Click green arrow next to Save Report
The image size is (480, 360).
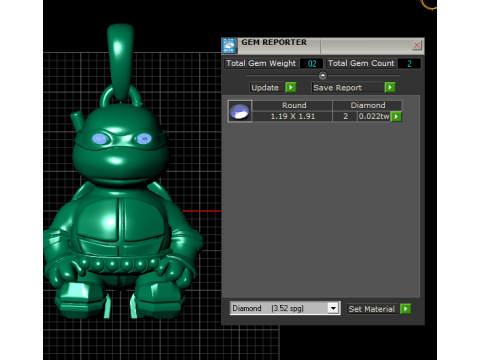(x=390, y=88)
